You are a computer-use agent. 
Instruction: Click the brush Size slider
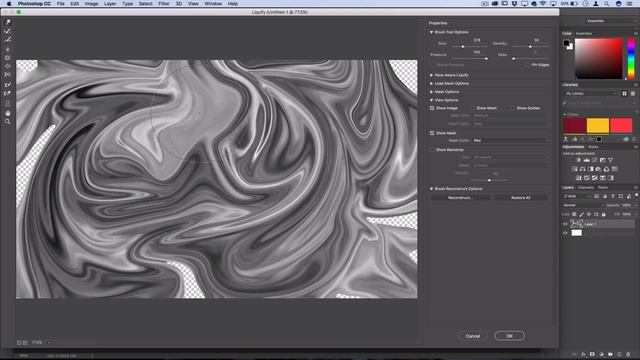point(469,47)
